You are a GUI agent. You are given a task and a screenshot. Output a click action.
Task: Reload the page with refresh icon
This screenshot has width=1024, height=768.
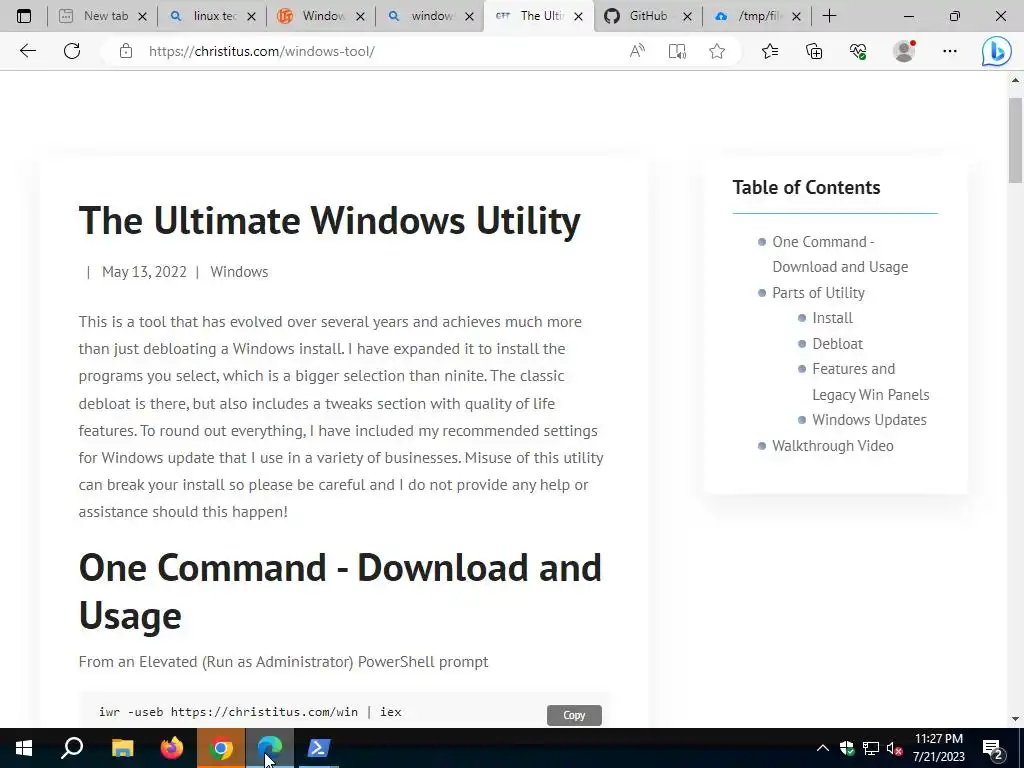[72, 51]
